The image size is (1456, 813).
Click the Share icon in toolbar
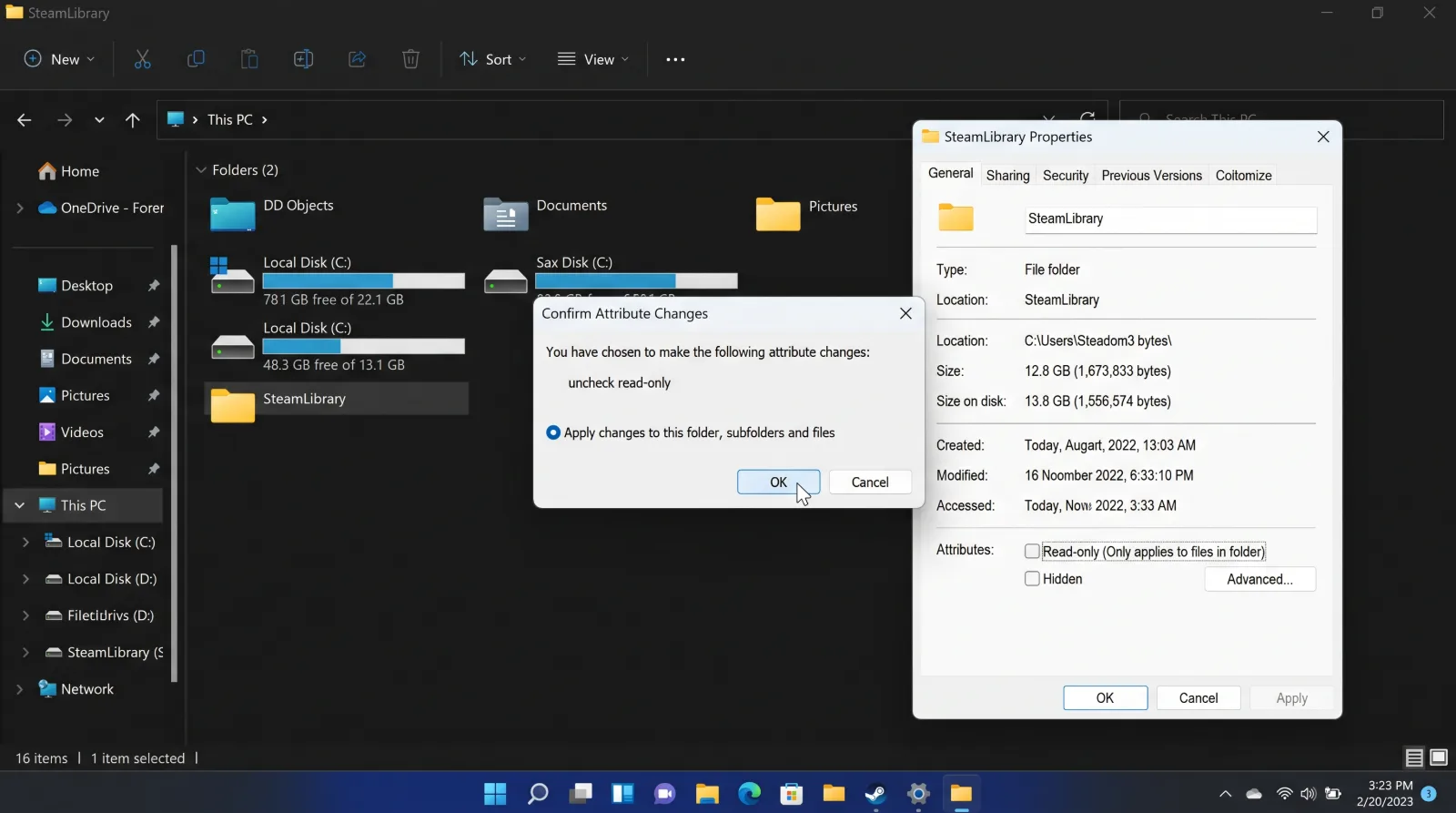click(357, 59)
